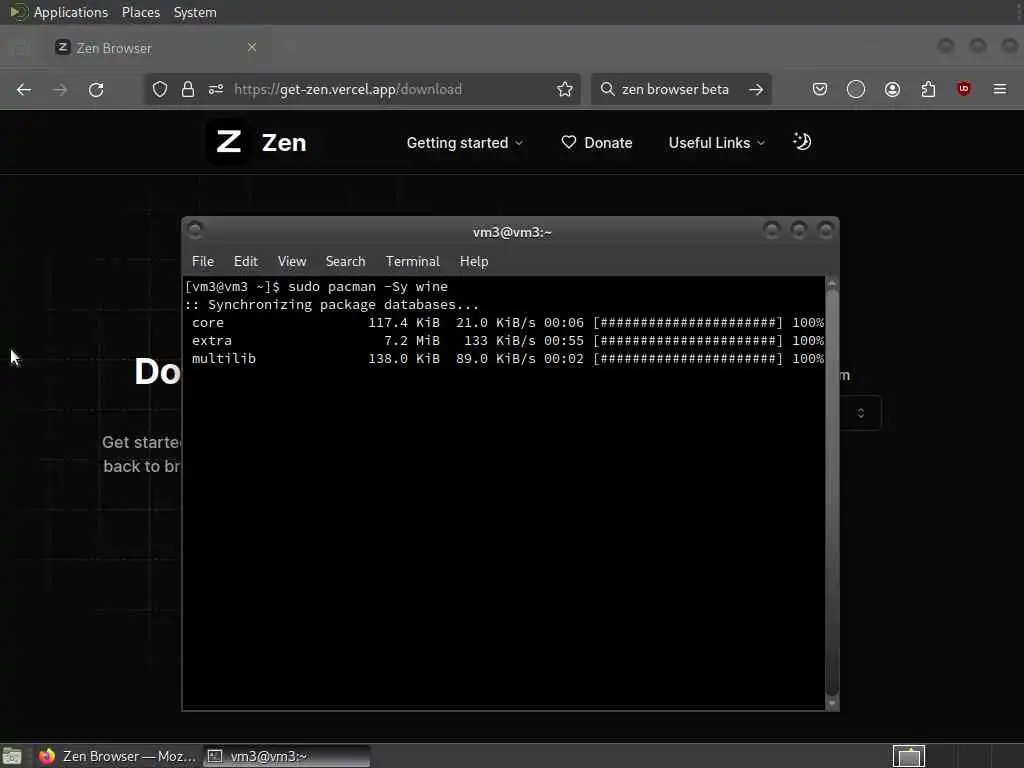Open the browser hamburger menu
Viewport: 1024px width, 768px height.
[1000, 89]
